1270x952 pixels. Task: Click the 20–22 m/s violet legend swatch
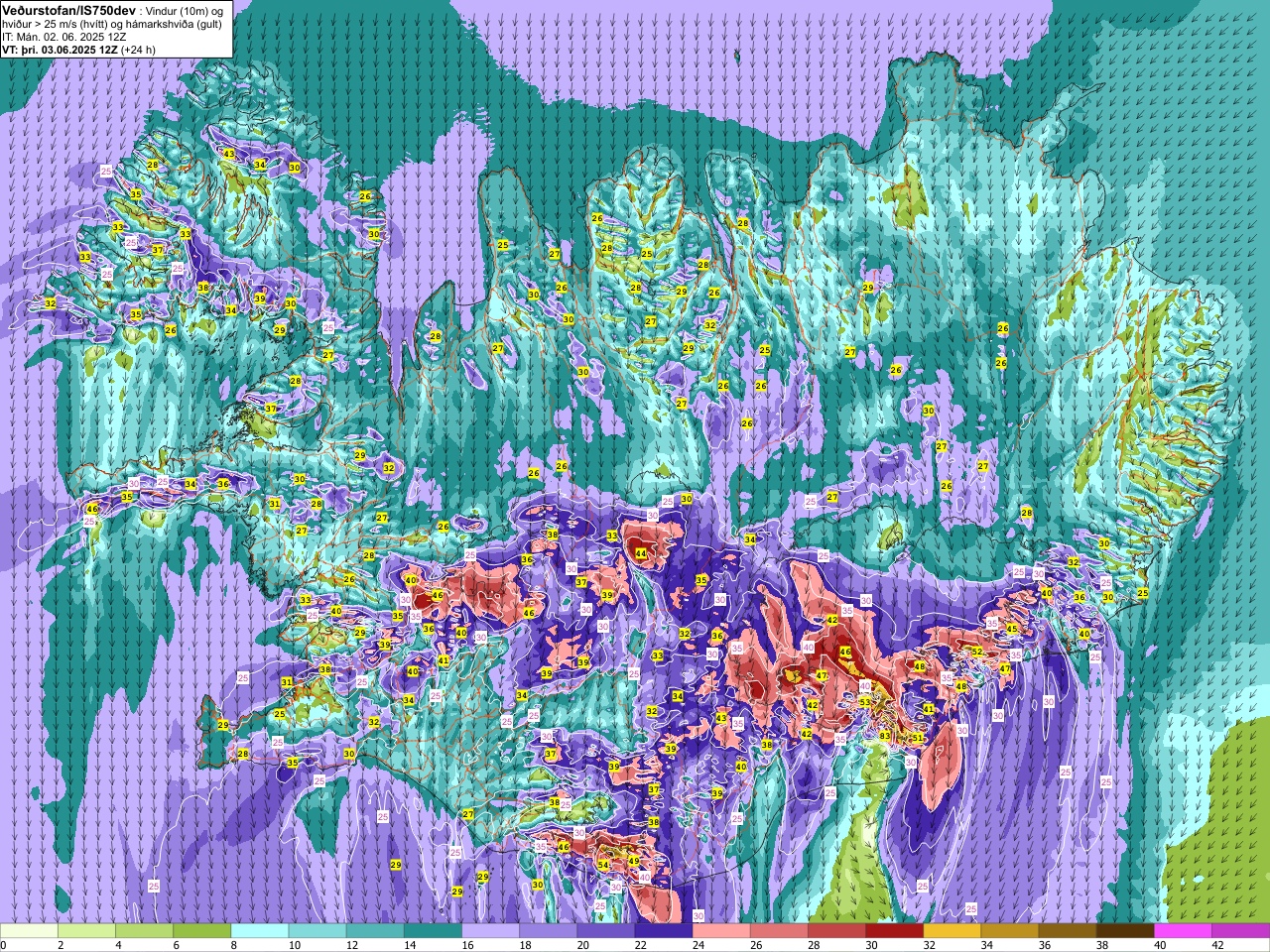(606, 931)
